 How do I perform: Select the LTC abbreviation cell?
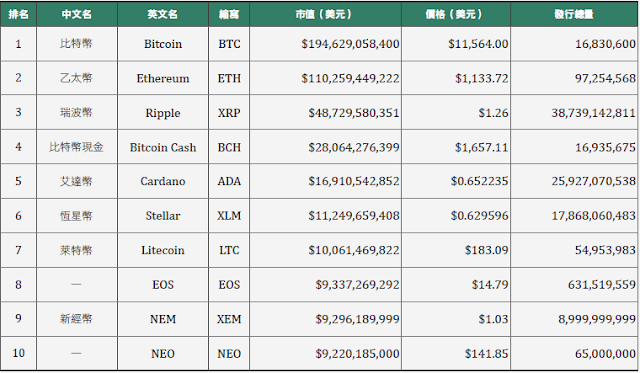click(229, 250)
